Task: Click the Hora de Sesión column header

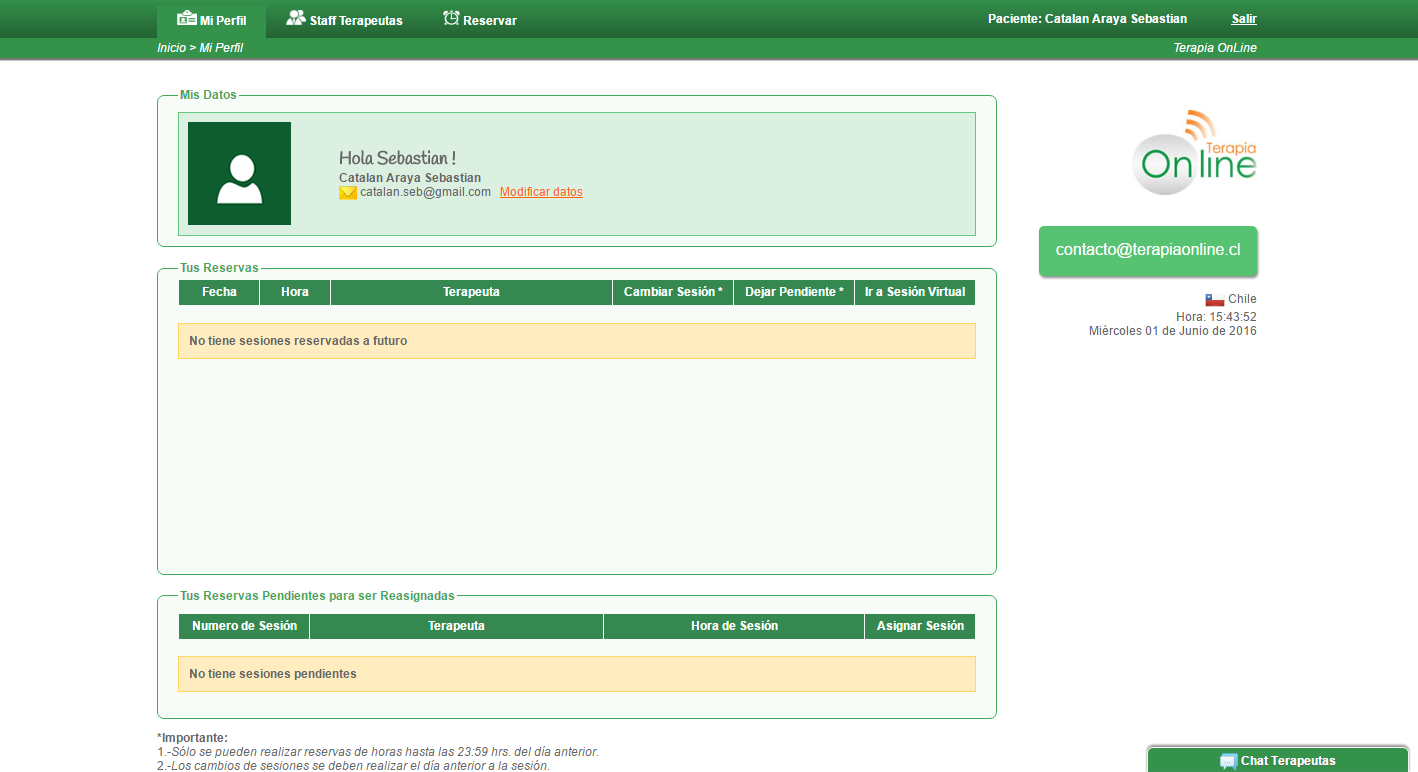Action: coord(734,626)
